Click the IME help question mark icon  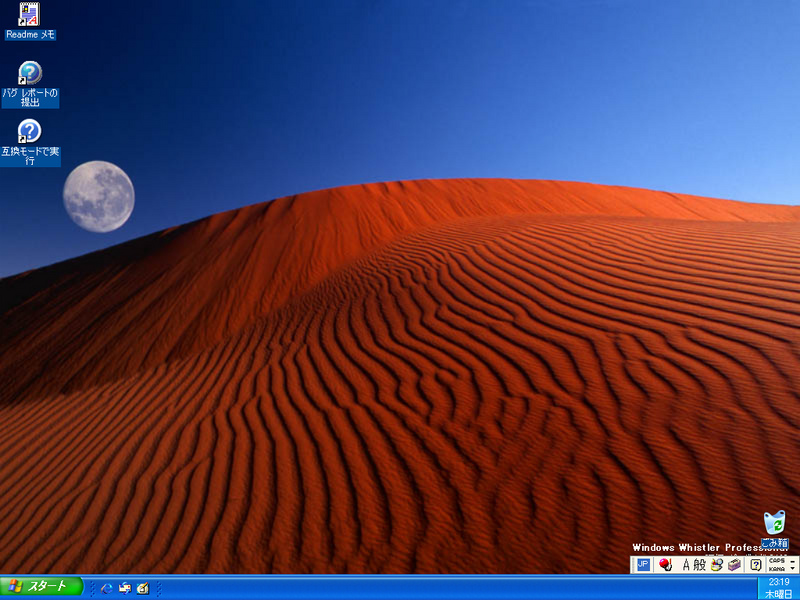[x=756, y=565]
